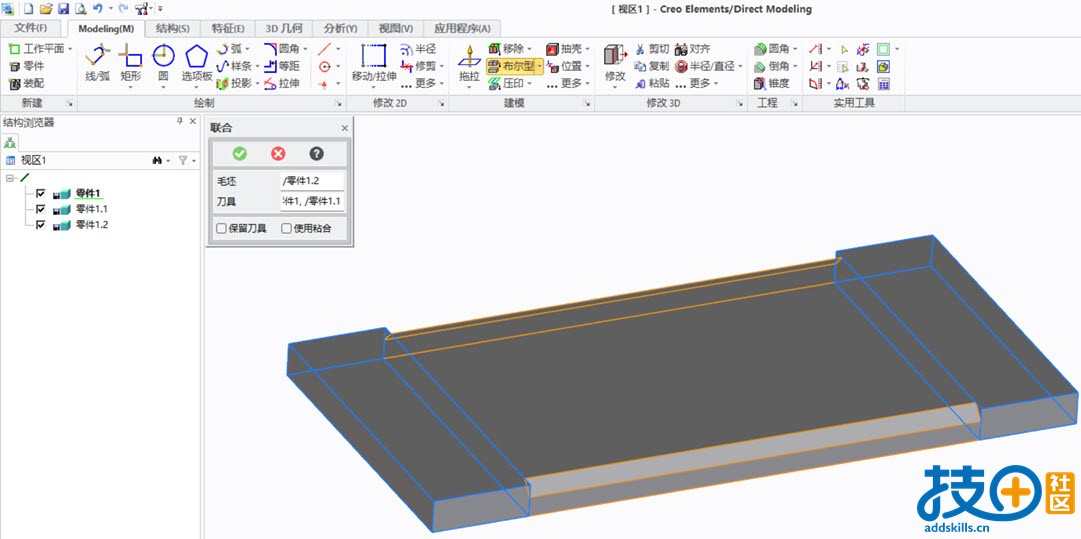Click the 刀具 tool input field
This screenshot has width=1081, height=539.
click(x=312, y=201)
